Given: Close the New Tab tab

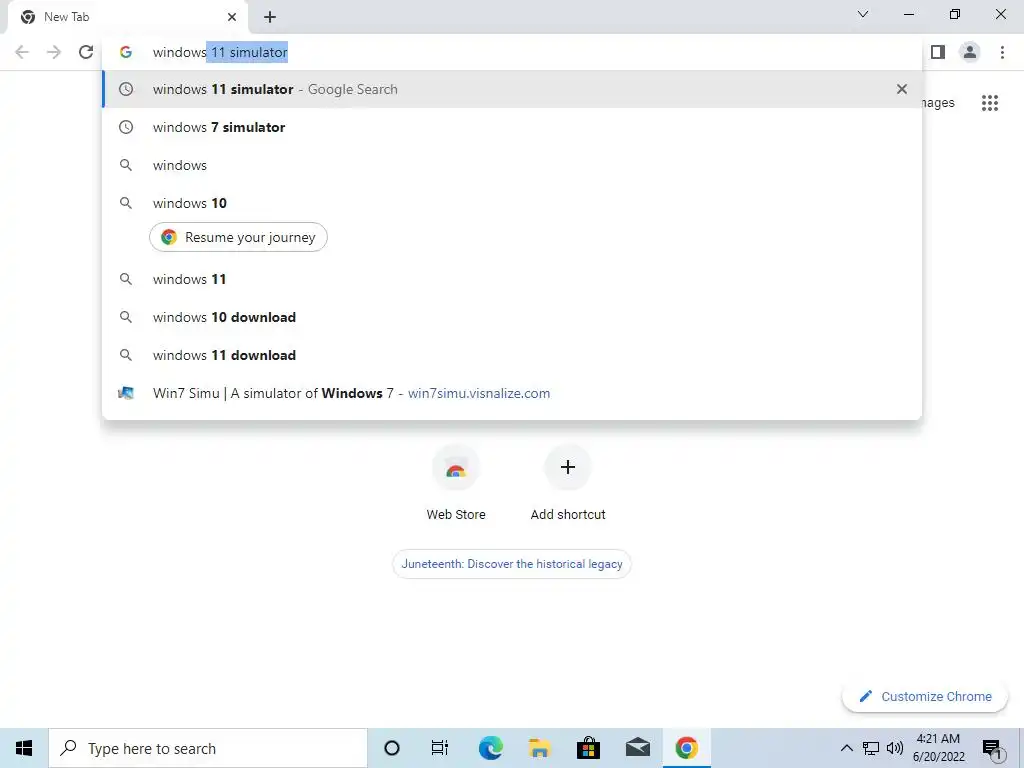Looking at the screenshot, I should pyautogui.click(x=232, y=17).
